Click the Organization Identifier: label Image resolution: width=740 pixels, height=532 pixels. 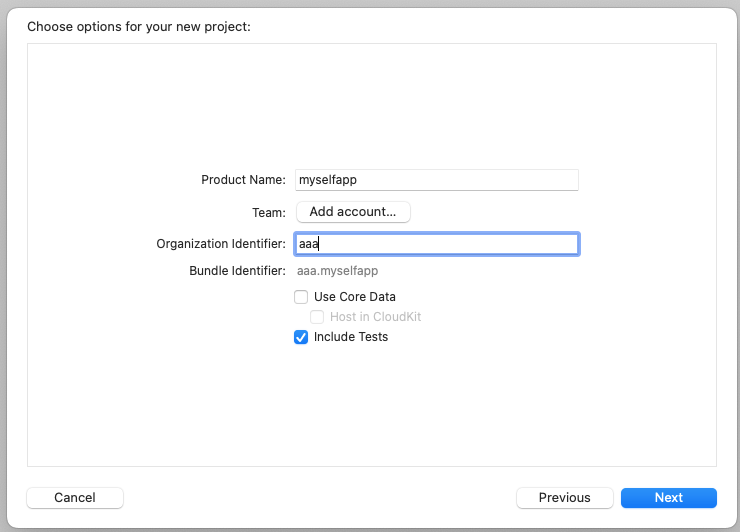[x=221, y=244]
